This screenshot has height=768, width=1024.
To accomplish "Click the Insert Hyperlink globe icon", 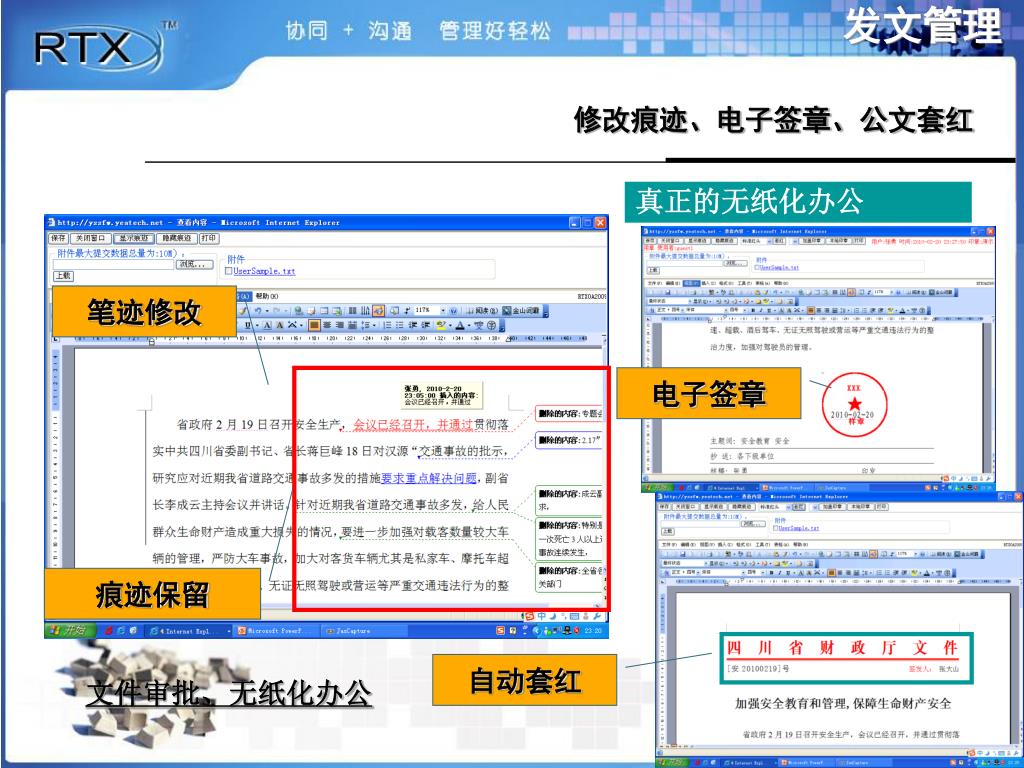I will (298, 311).
